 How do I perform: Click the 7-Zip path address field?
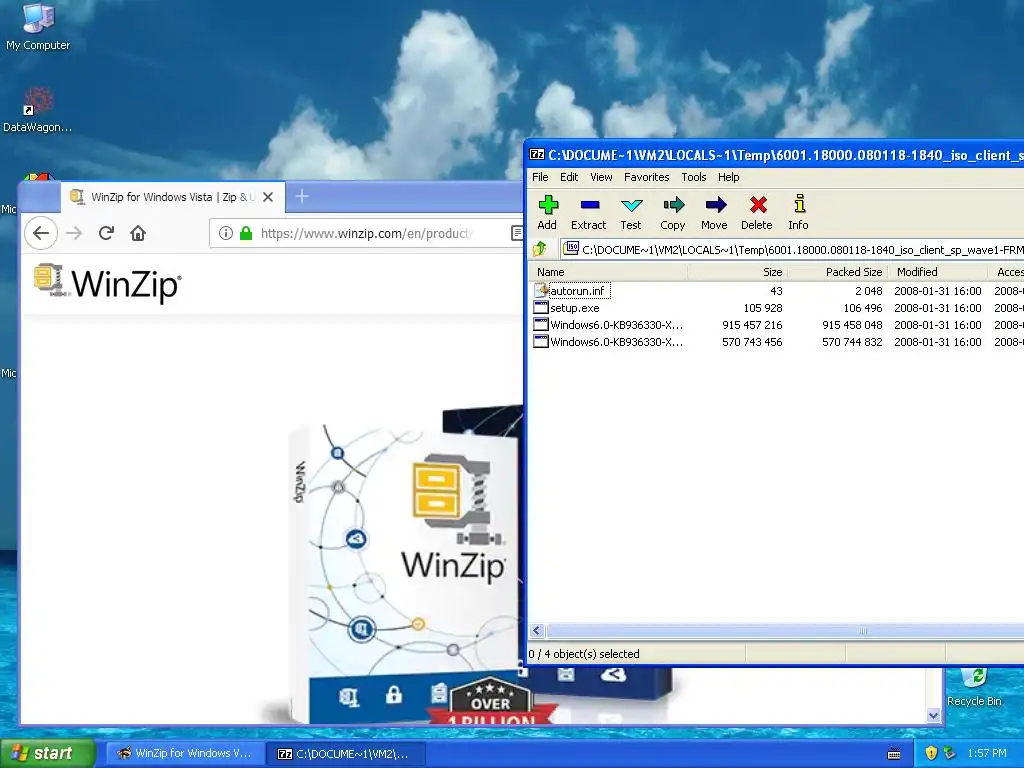click(793, 249)
